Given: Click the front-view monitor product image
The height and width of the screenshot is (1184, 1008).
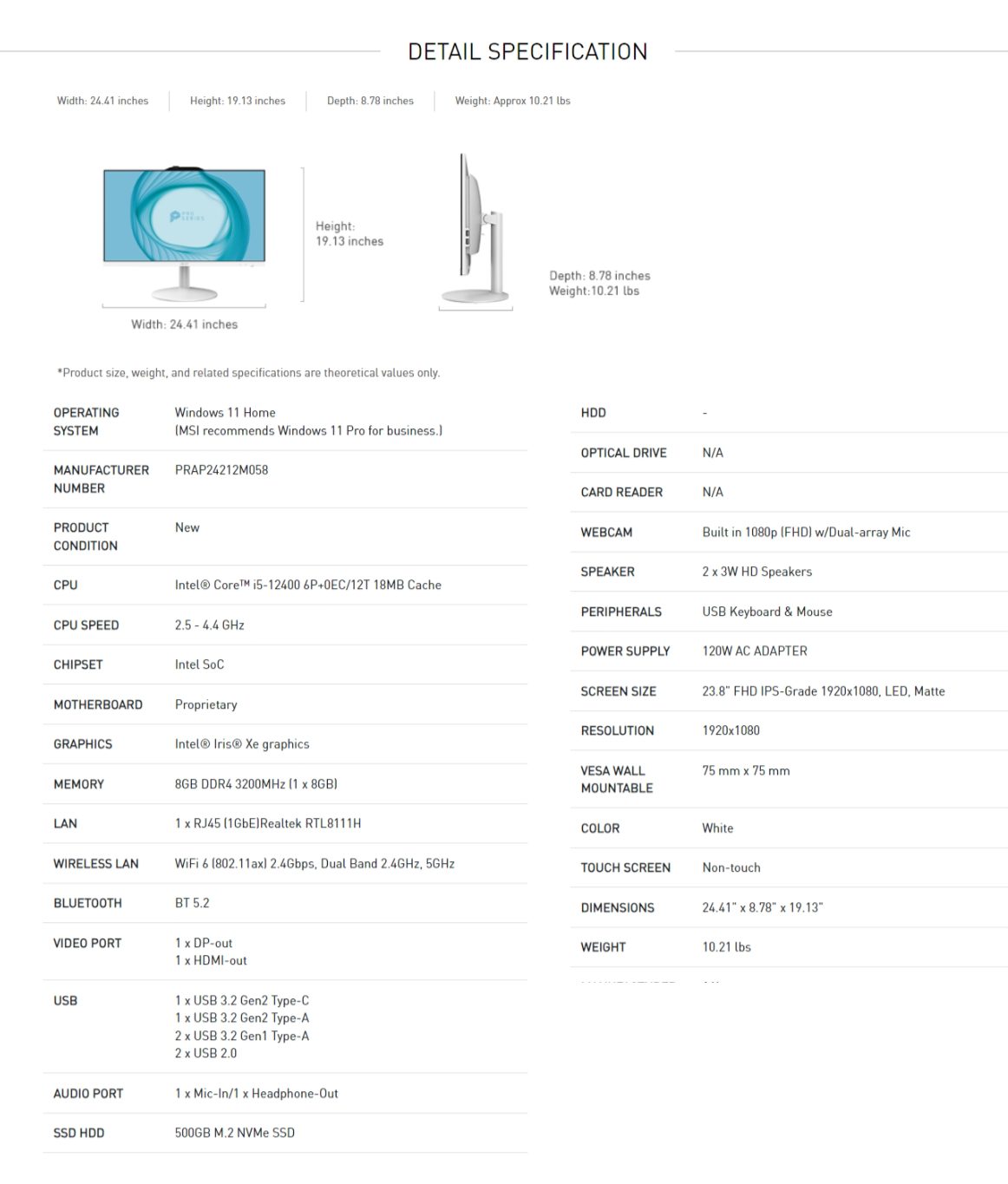Looking at the screenshot, I should click(x=184, y=230).
